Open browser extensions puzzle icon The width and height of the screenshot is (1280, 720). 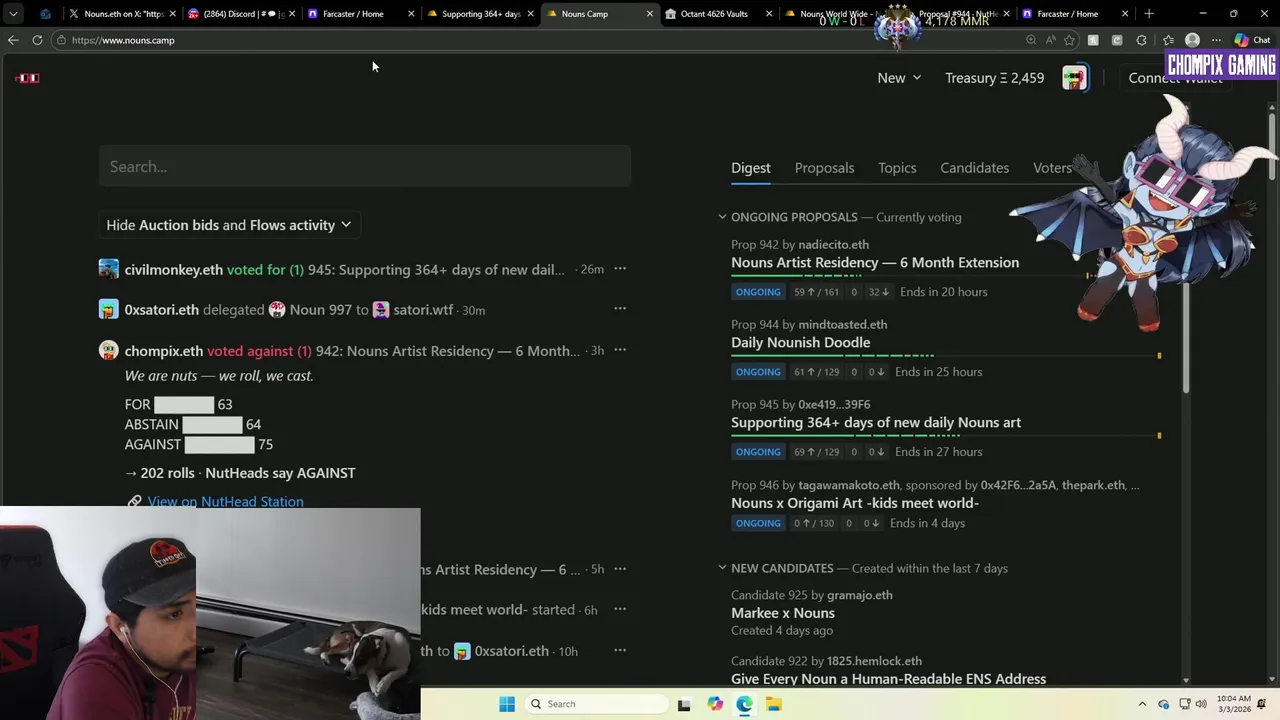pos(1141,40)
